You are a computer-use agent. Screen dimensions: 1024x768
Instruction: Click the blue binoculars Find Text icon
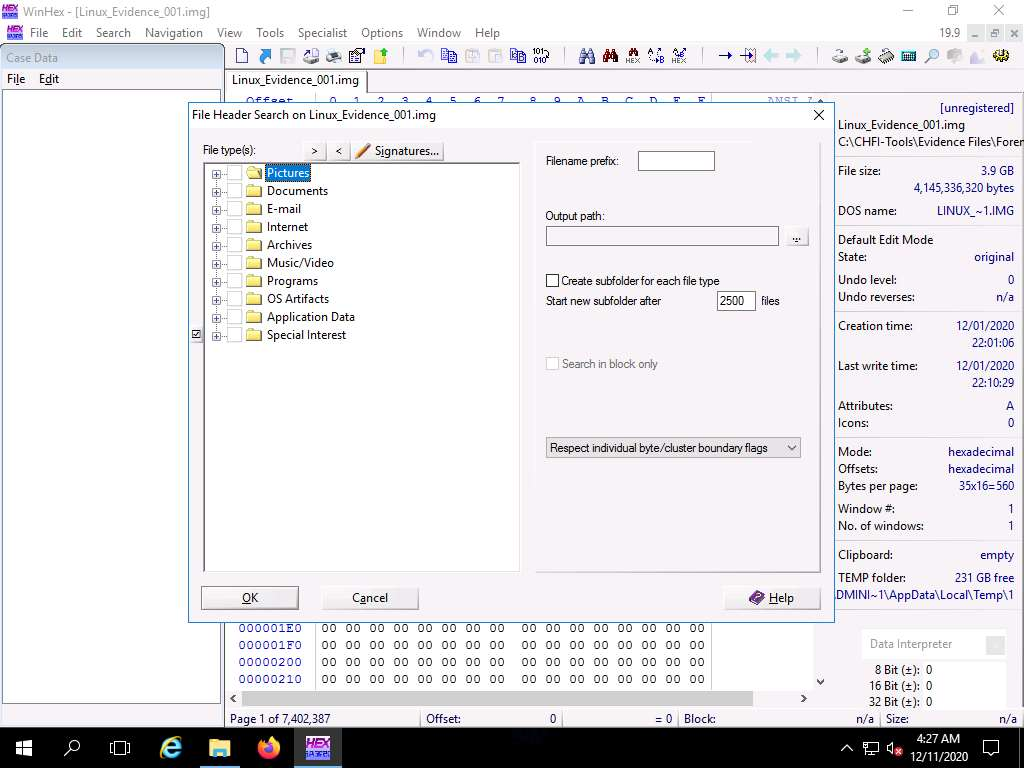586,56
